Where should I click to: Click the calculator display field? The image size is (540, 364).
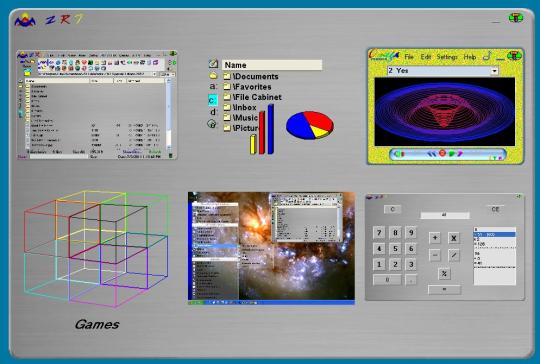coord(445,215)
